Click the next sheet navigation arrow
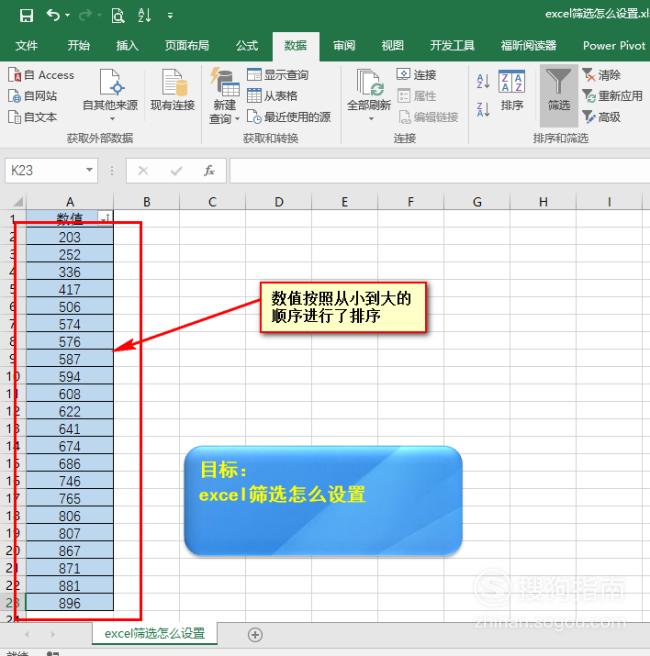Image resolution: width=650 pixels, height=656 pixels. (53, 635)
